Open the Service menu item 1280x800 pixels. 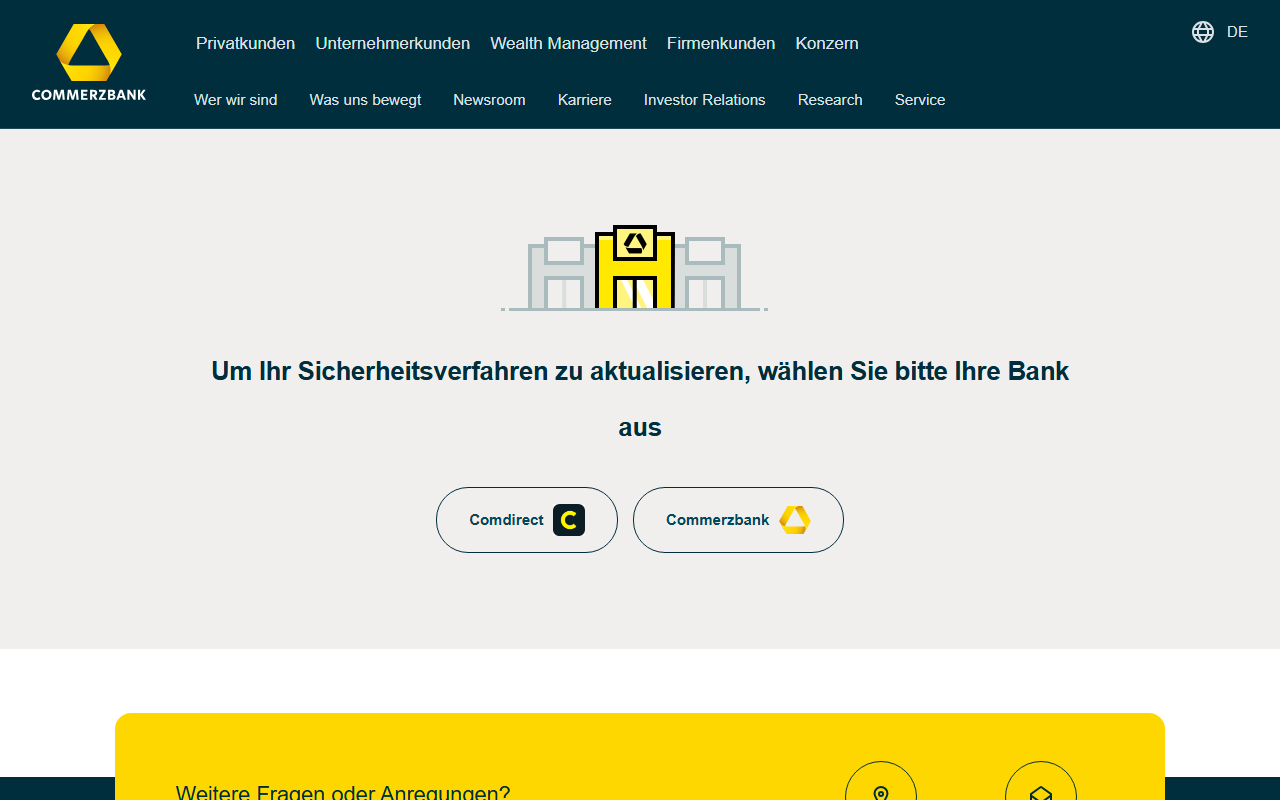(920, 100)
